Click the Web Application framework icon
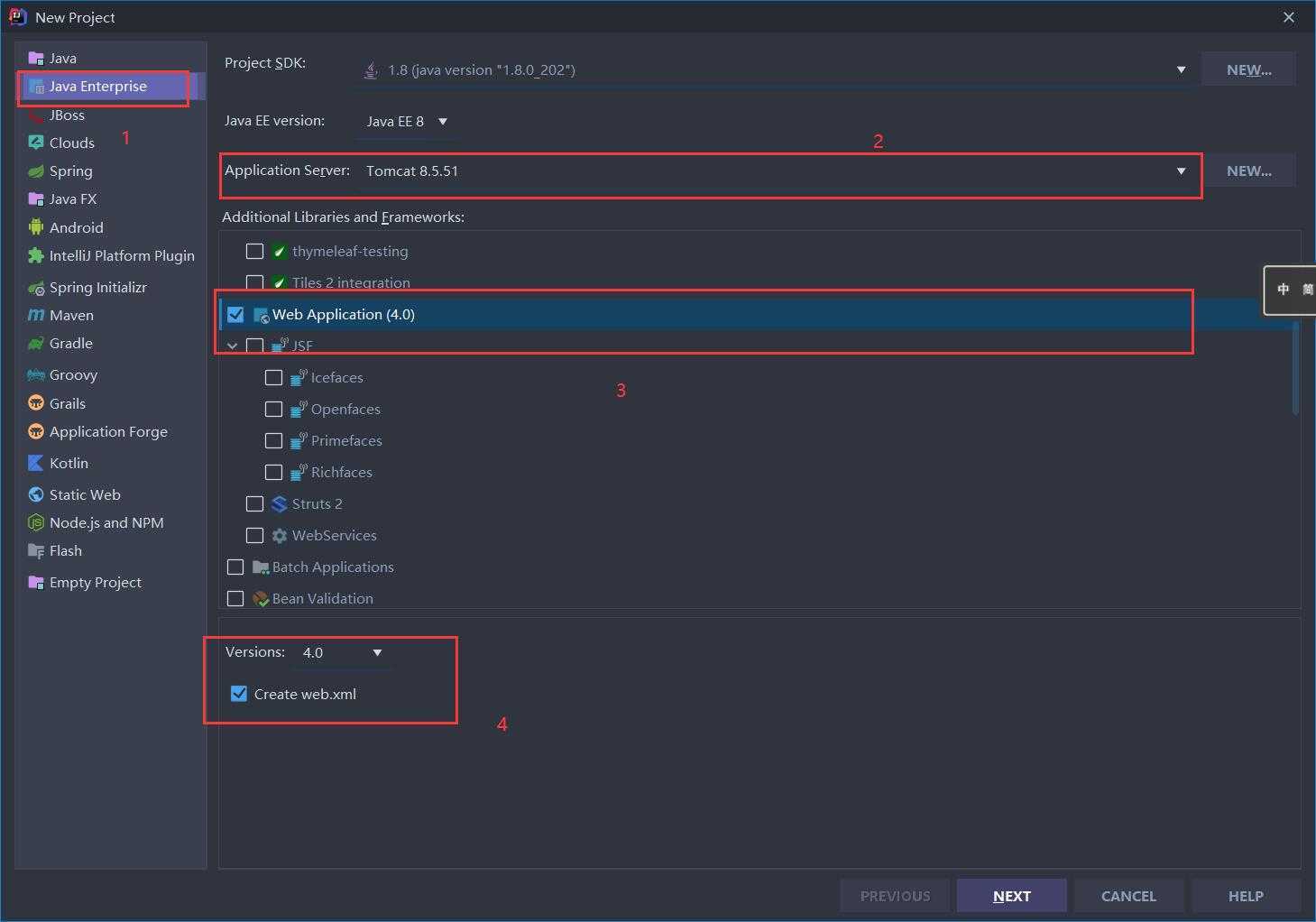Viewport: 1316px width, 922px height. pyautogui.click(x=261, y=315)
